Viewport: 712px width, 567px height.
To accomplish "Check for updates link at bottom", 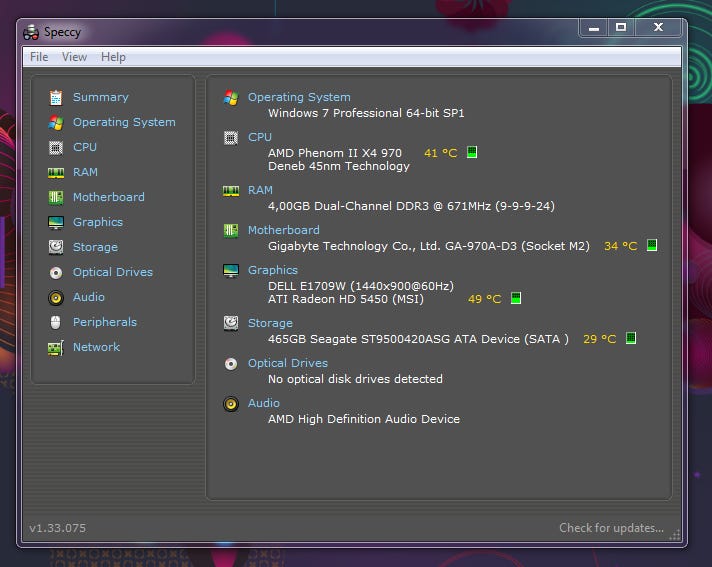I will (x=610, y=528).
